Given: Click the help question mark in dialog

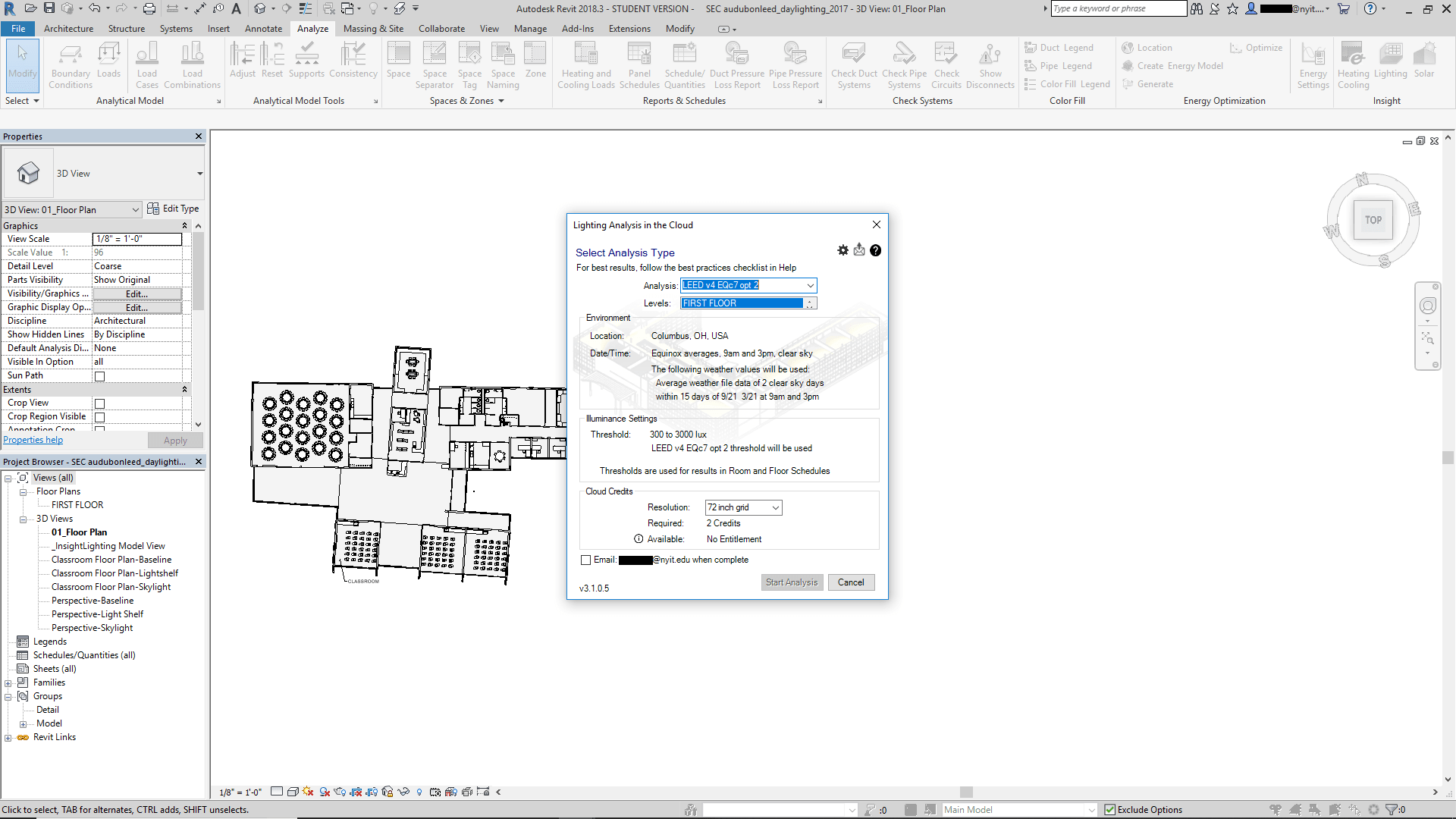Looking at the screenshot, I should tap(875, 250).
